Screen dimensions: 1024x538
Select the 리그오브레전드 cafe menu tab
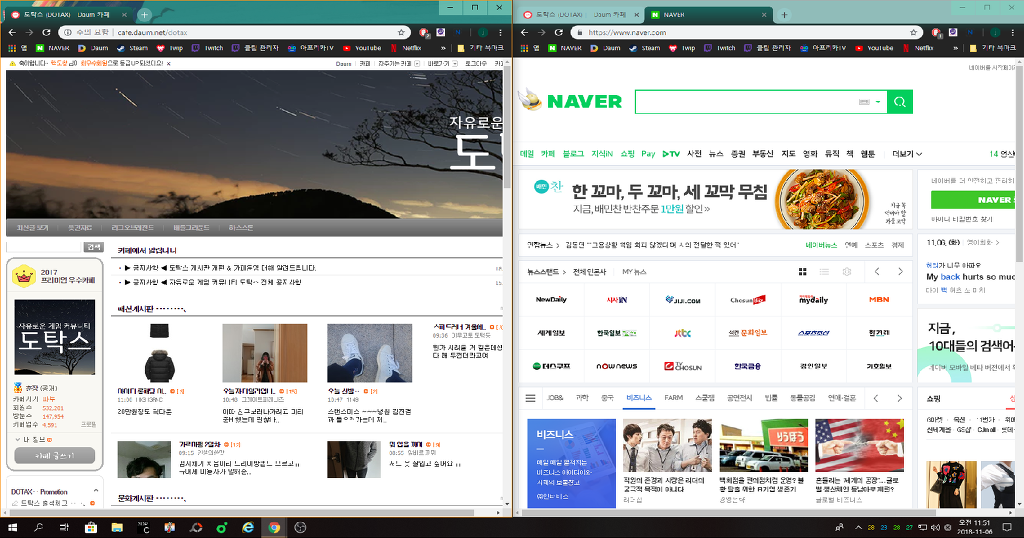tap(133, 228)
